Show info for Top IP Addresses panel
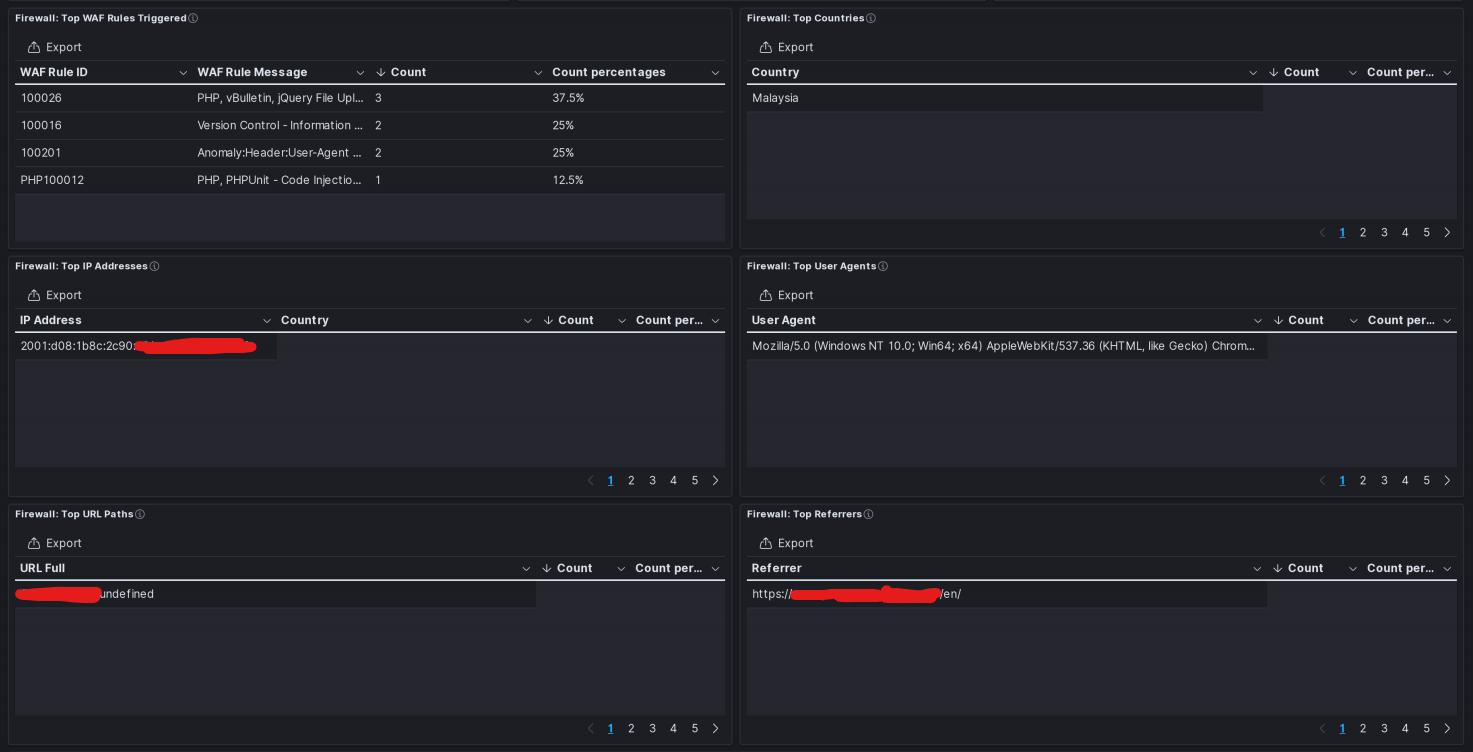This screenshot has width=1473, height=752. click(x=154, y=266)
